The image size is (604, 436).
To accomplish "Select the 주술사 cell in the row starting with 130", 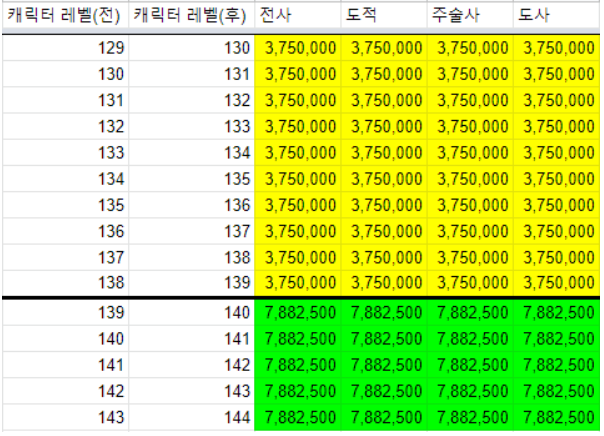I will 470,74.
